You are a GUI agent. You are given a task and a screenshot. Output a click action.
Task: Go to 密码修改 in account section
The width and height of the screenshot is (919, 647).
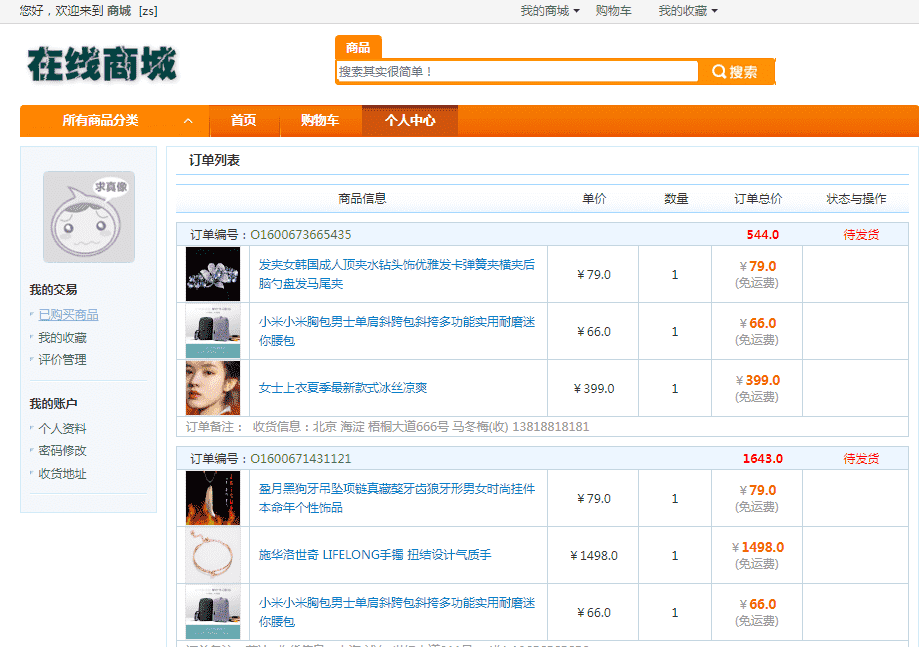point(62,451)
